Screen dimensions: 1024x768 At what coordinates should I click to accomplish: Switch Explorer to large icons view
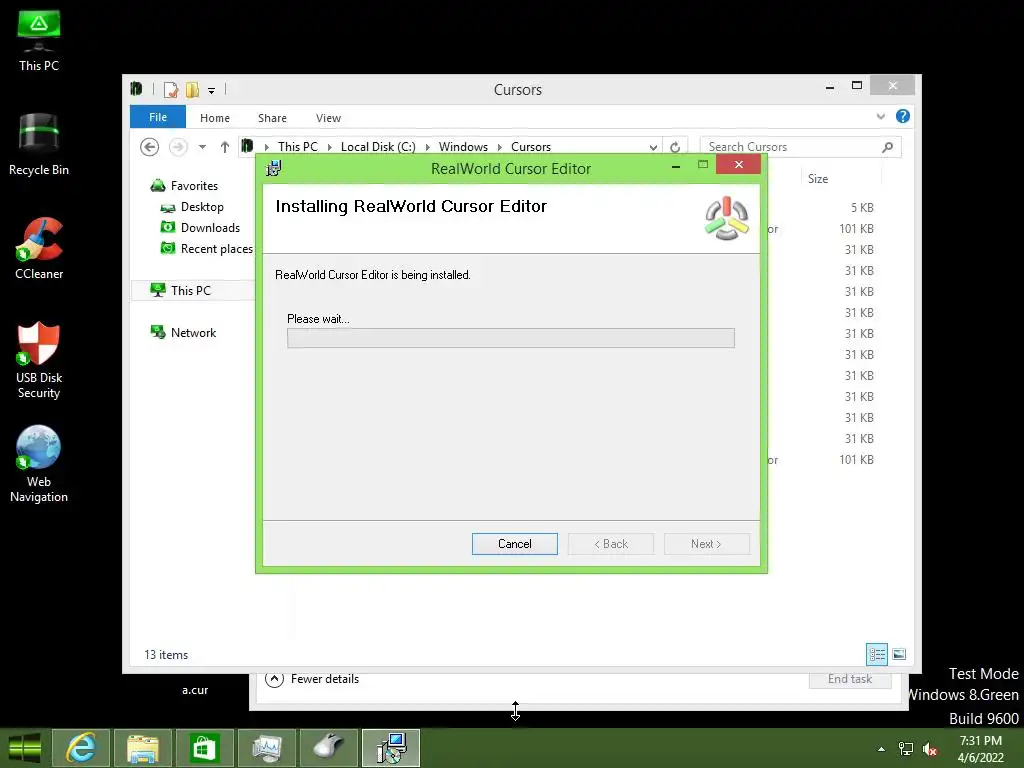[x=899, y=654]
